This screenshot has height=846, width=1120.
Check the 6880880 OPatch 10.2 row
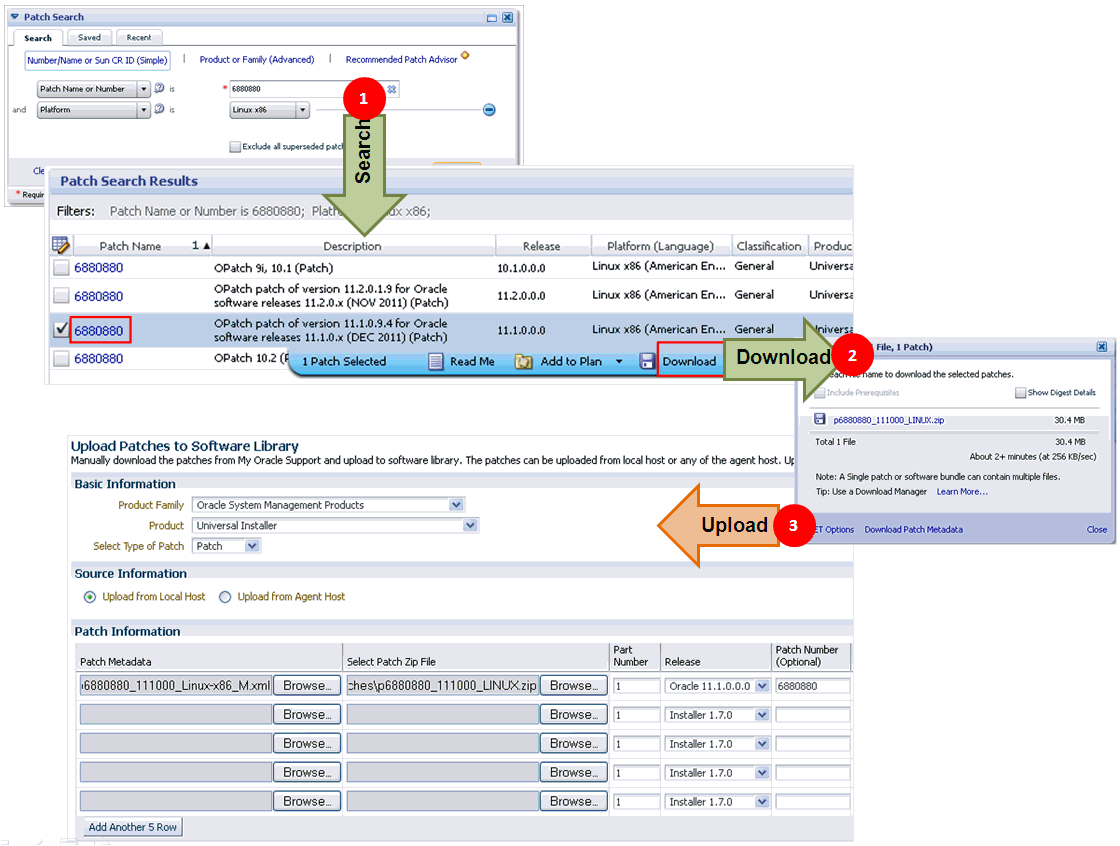61,358
